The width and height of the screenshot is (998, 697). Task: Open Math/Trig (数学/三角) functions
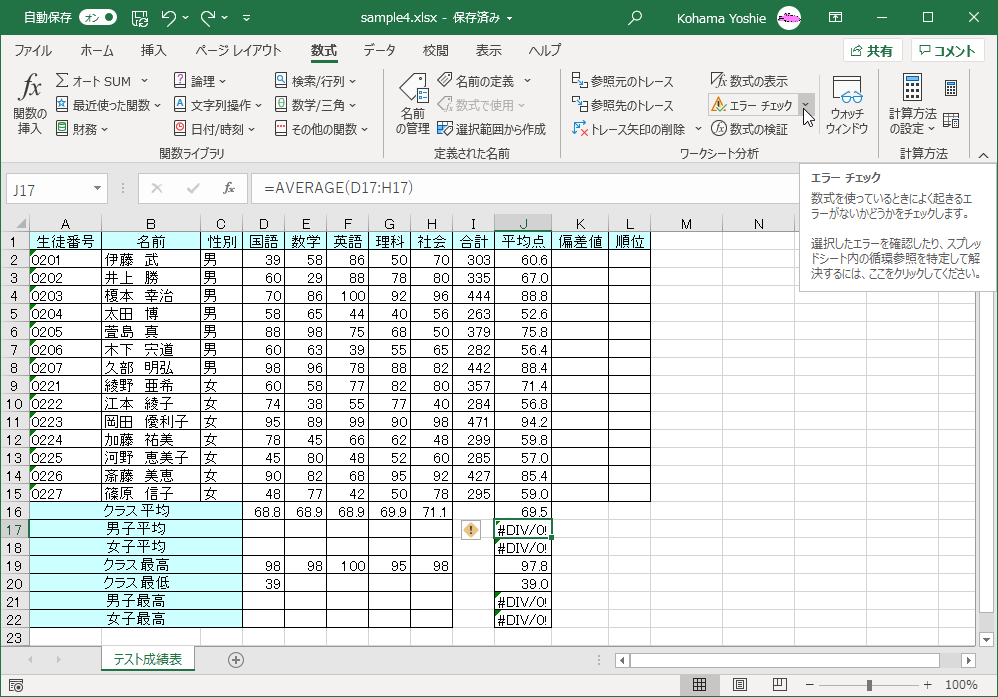(x=315, y=105)
